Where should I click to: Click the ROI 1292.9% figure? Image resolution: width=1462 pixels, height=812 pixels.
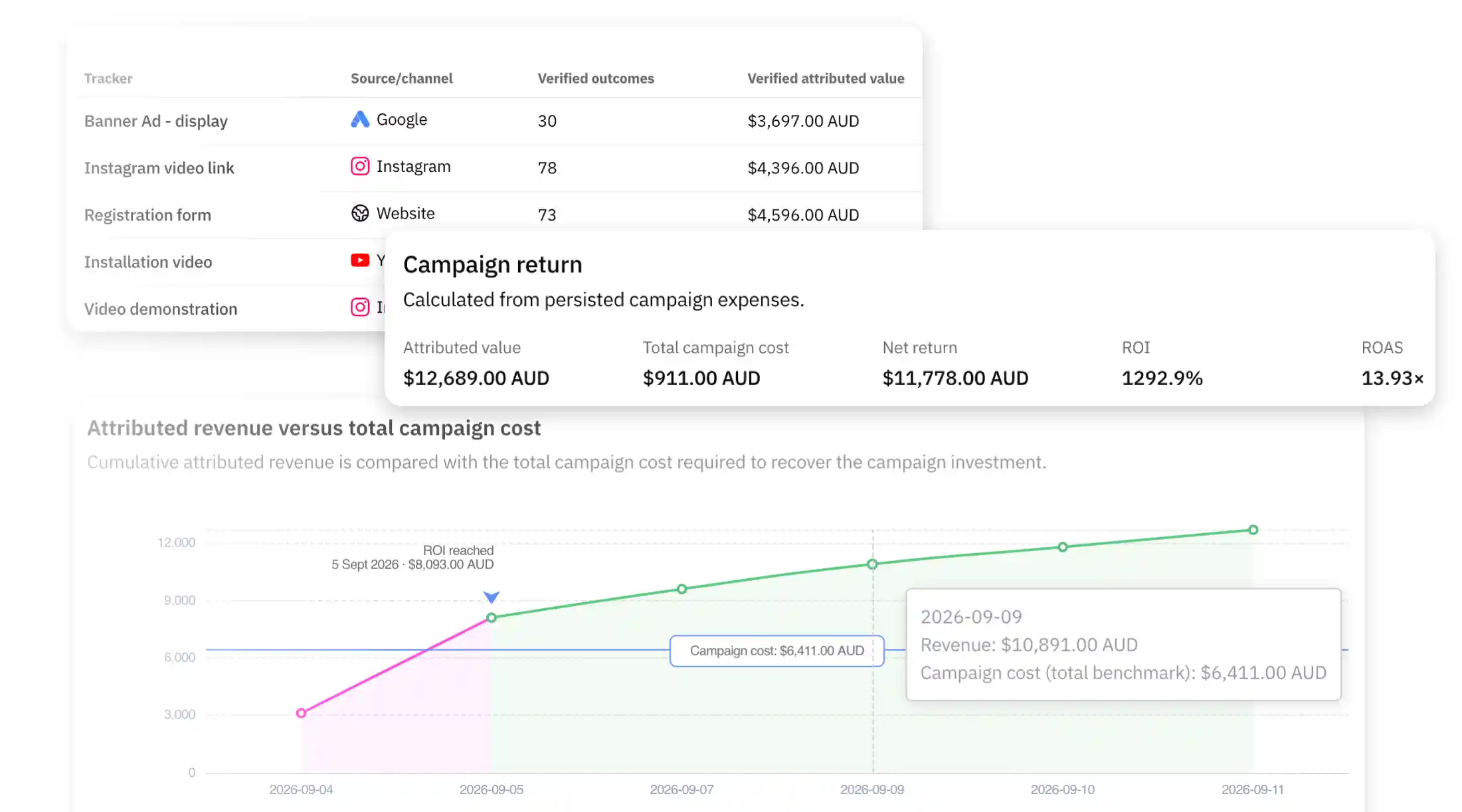(x=1162, y=378)
